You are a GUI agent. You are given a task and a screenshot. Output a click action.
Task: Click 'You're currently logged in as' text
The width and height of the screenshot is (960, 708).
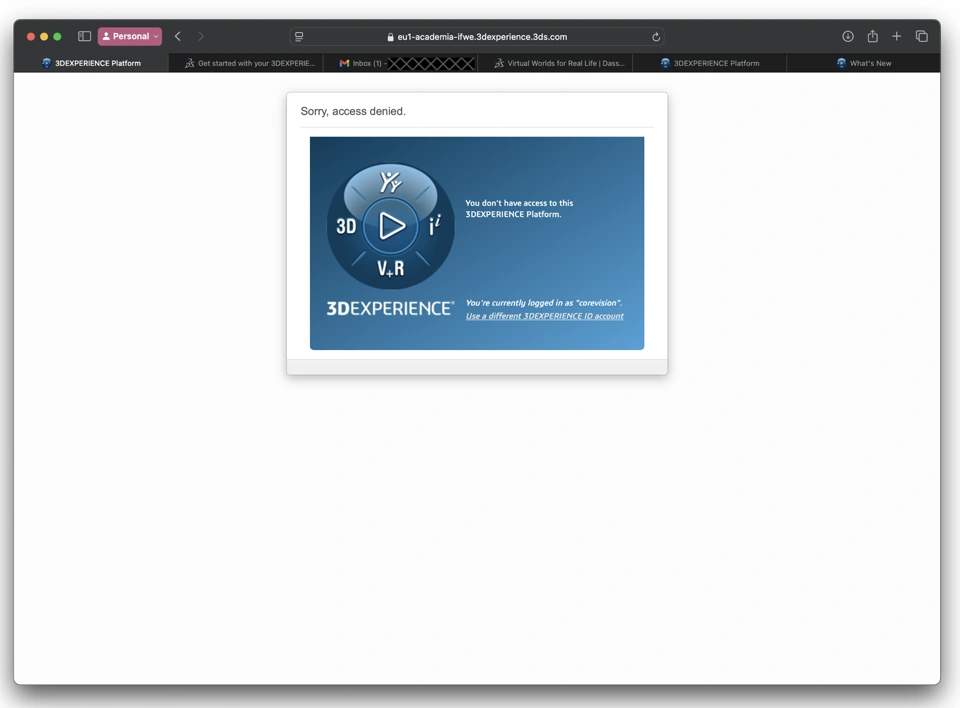544,303
